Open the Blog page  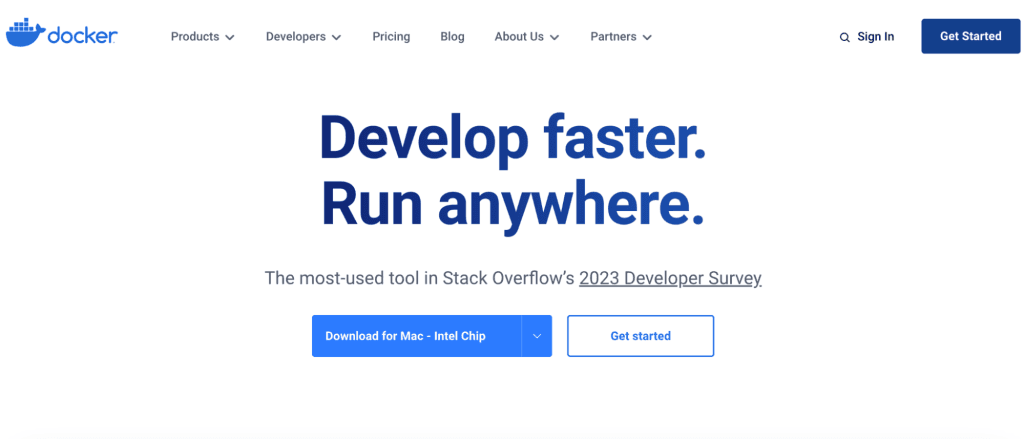pyautogui.click(x=452, y=37)
